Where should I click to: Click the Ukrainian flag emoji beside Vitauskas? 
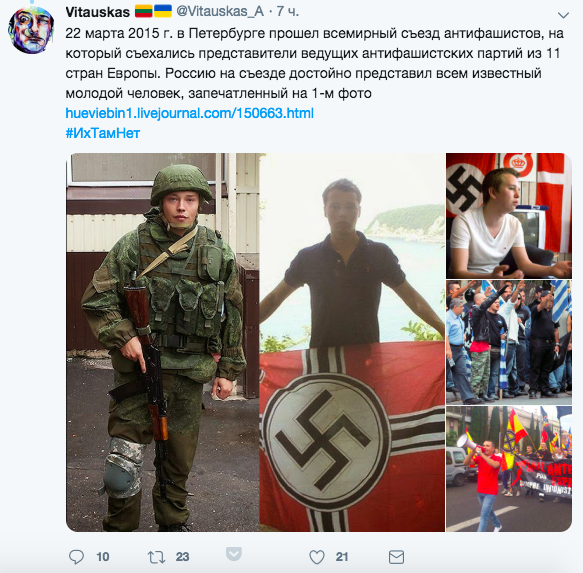coord(163,12)
